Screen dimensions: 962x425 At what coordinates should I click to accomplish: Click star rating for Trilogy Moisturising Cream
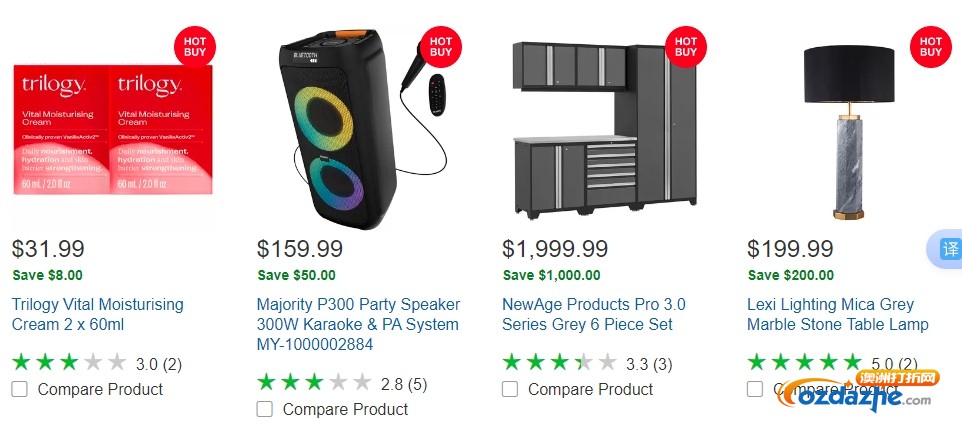click(x=69, y=362)
